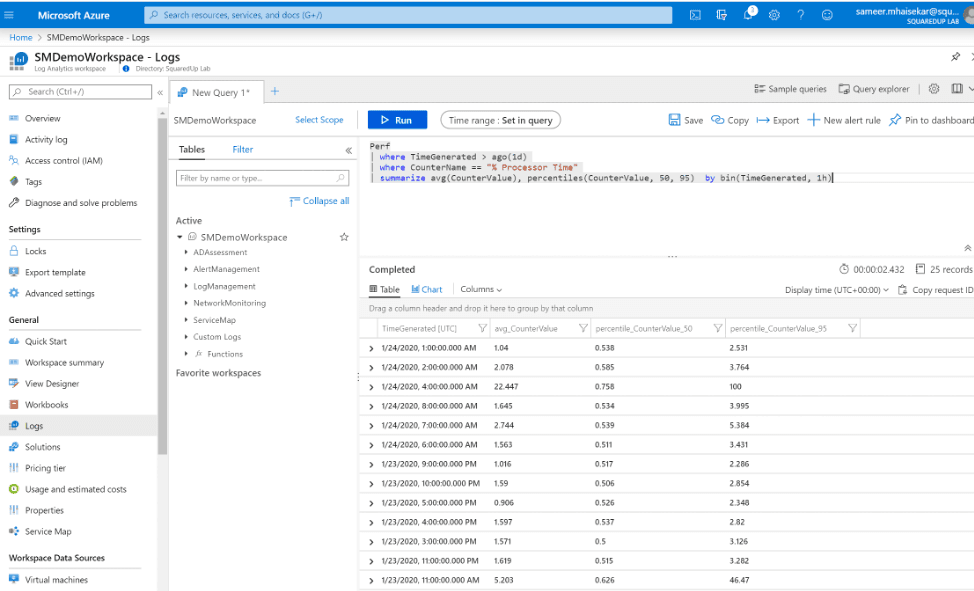Viewport: 974px width, 591px height.
Task: Open the Columns dropdown
Action: coord(481,289)
